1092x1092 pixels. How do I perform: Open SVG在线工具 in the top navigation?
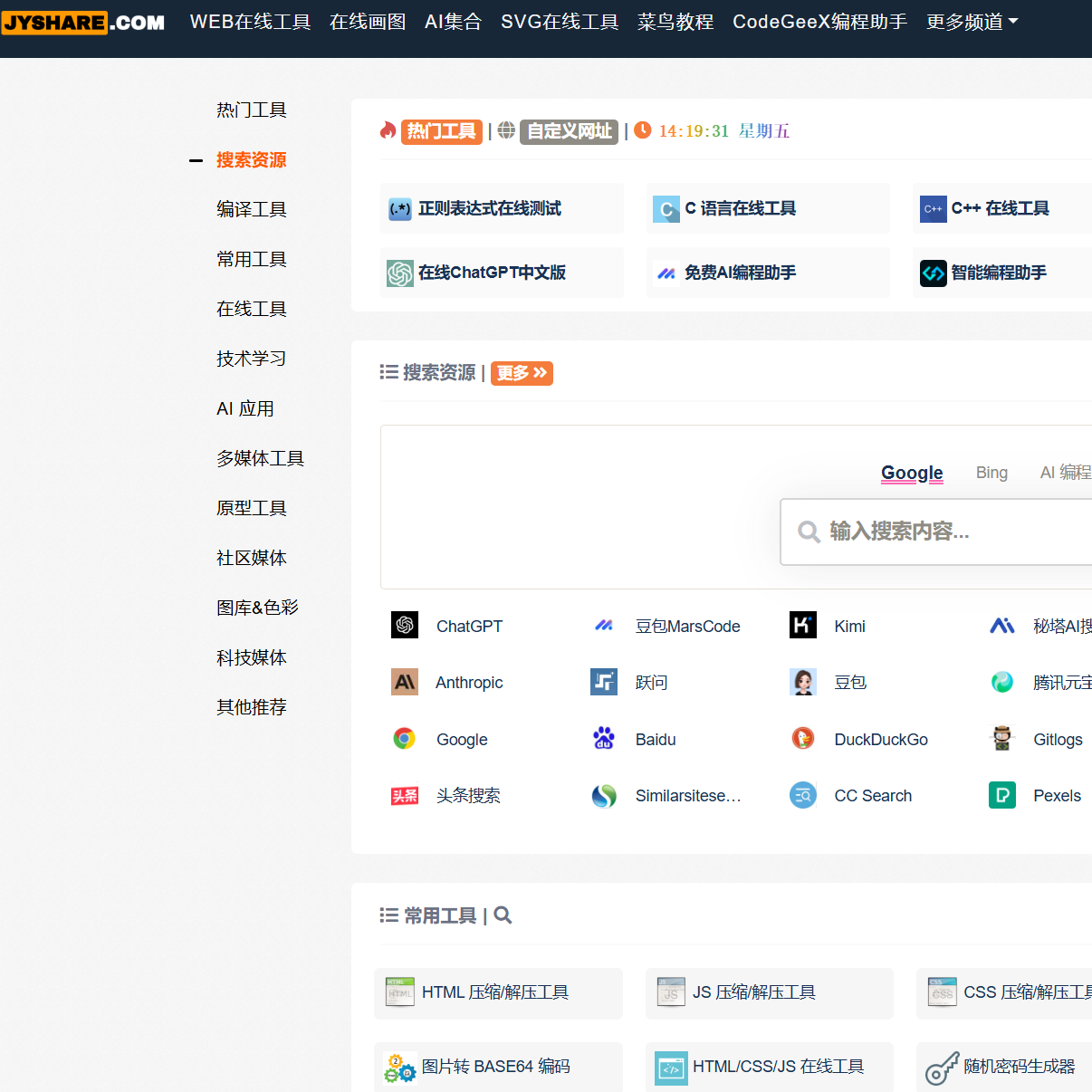560,22
